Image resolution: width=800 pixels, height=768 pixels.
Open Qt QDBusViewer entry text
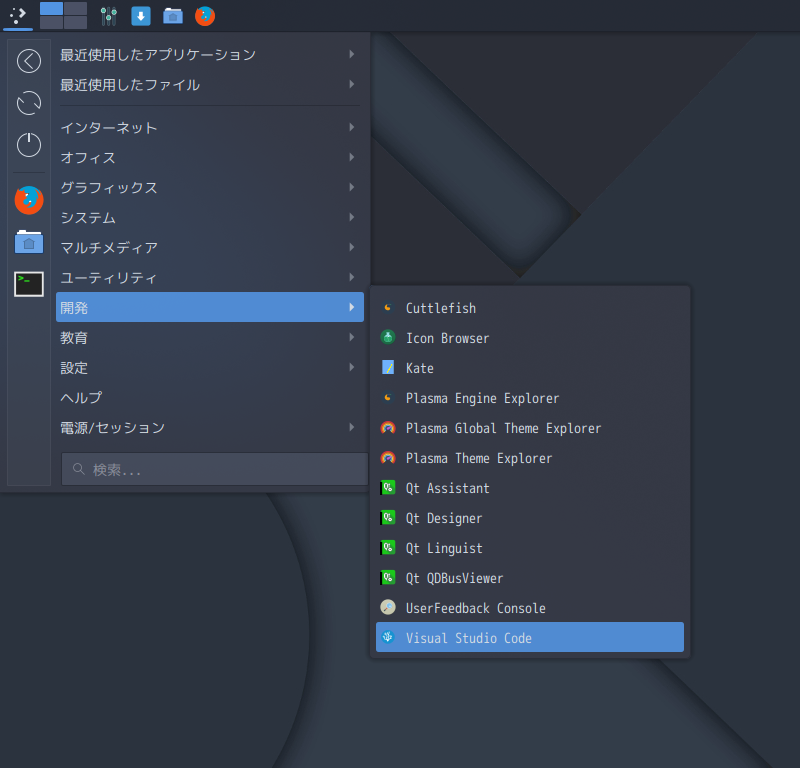click(455, 578)
